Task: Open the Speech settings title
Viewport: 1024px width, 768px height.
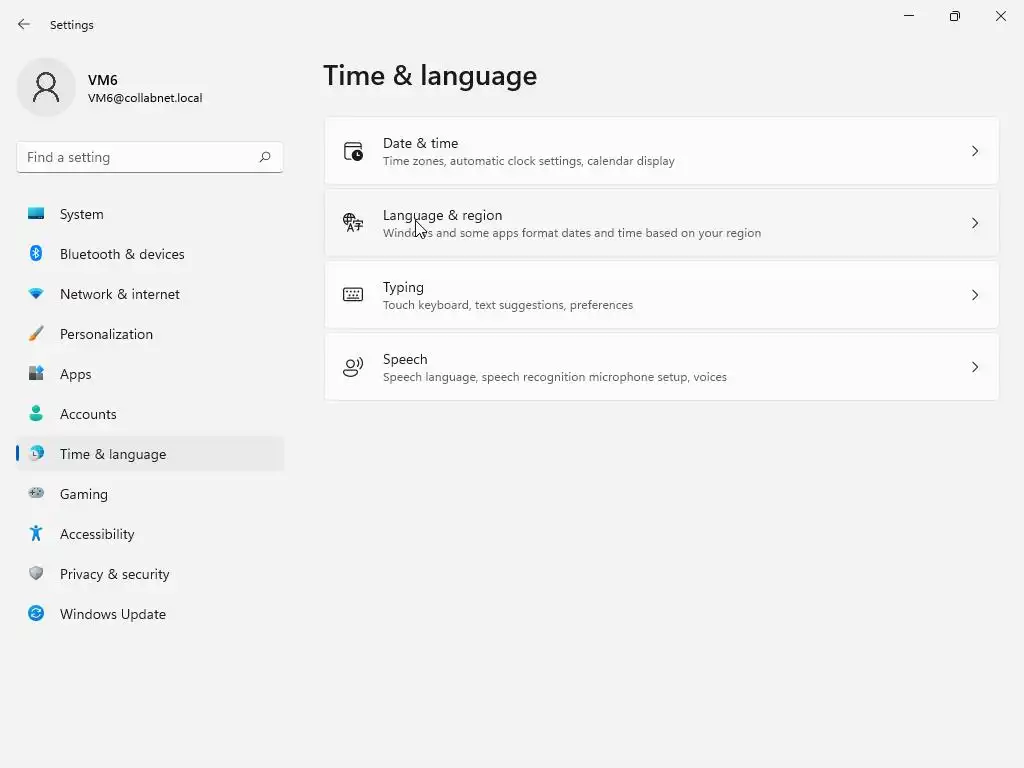Action: (405, 359)
